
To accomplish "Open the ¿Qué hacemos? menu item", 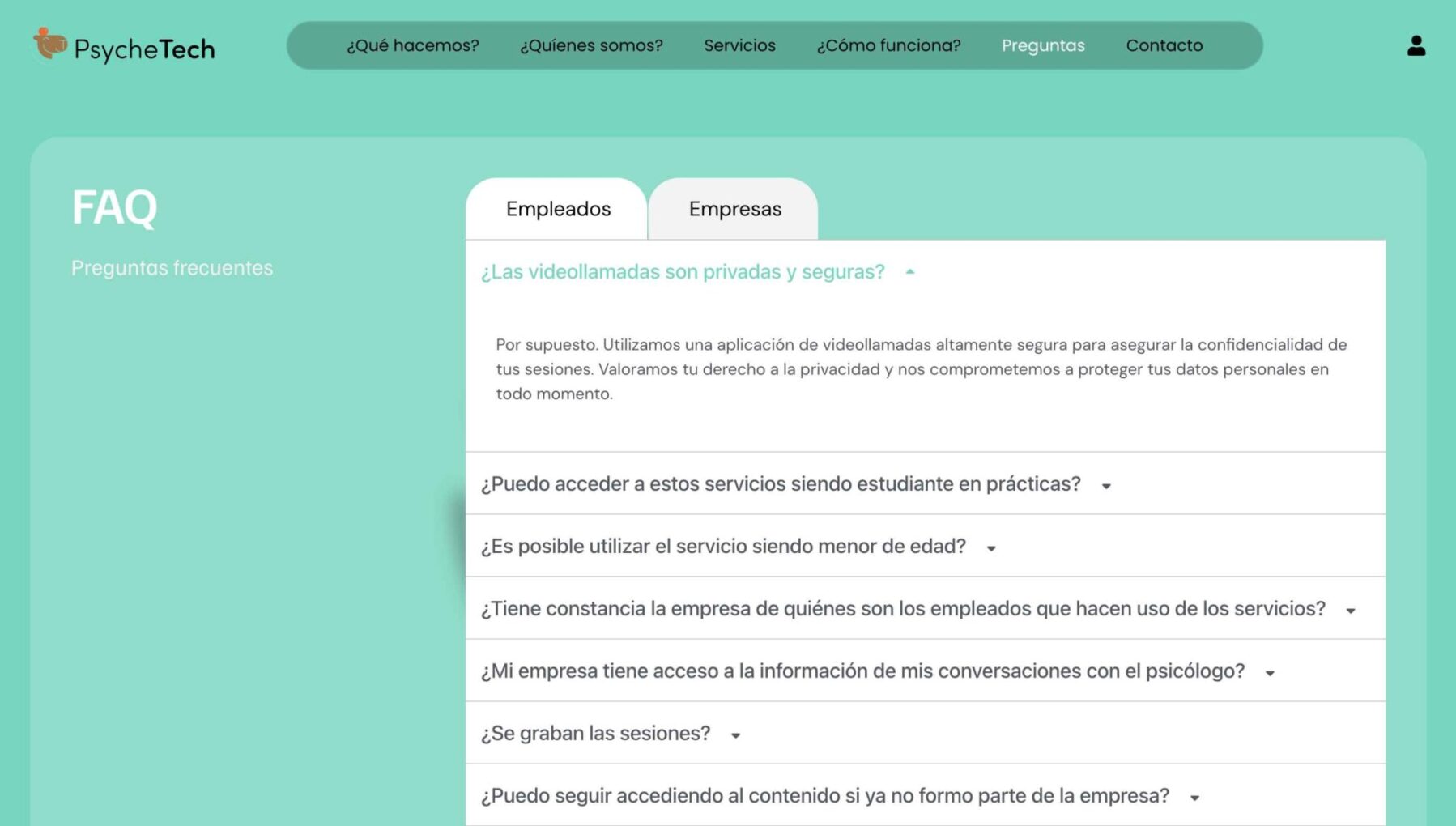I will click(412, 45).
